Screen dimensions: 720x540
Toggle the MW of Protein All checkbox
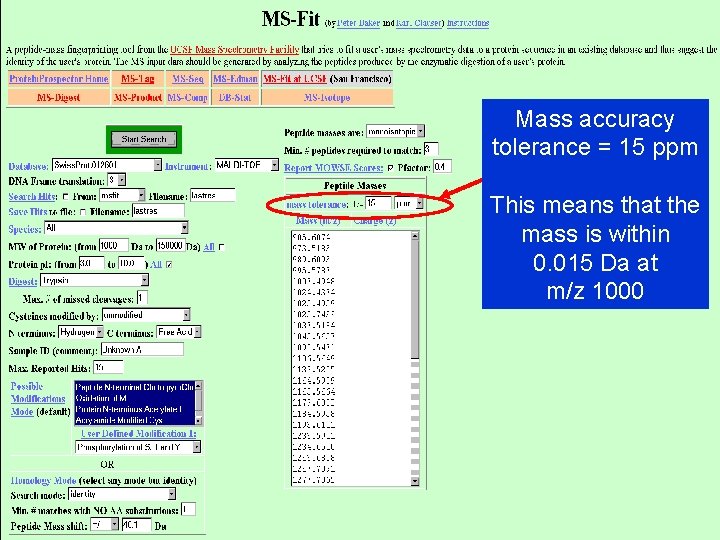pos(221,247)
